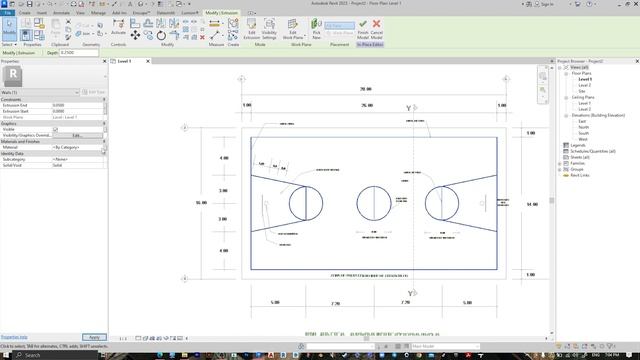
Task: Click the Match Type paintbrush icon
Action: (68, 38)
